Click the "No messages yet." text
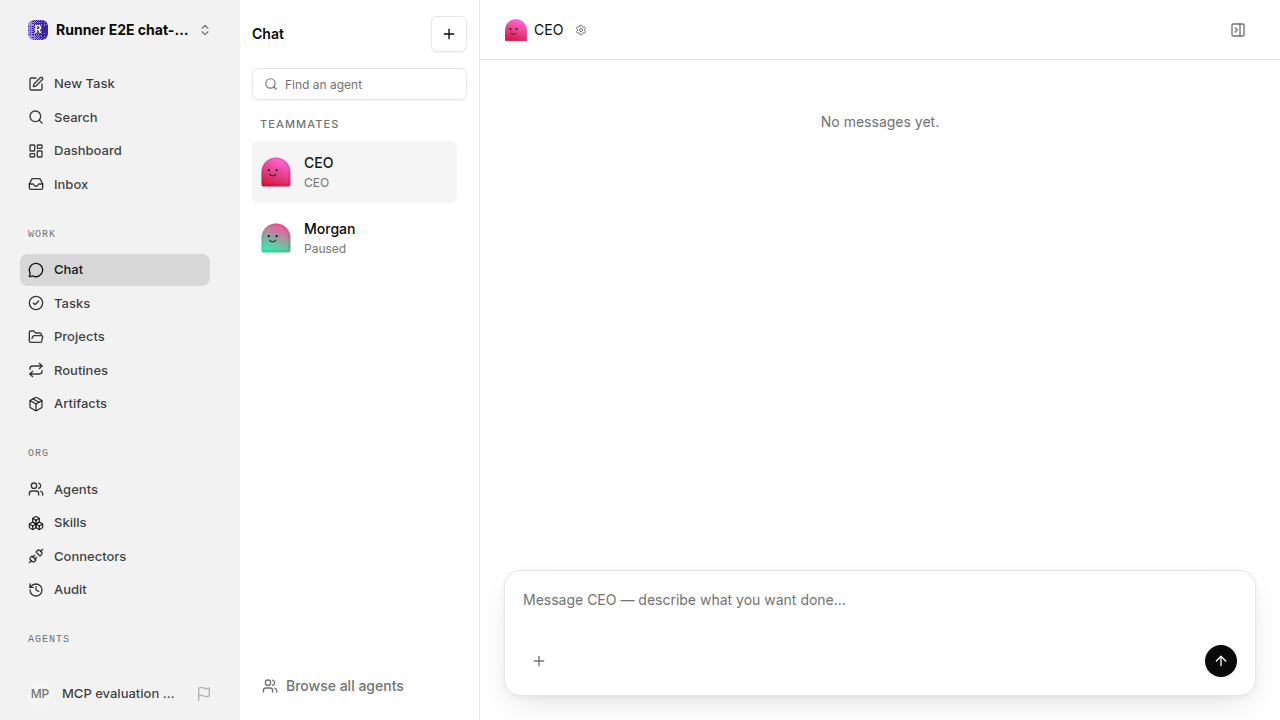 [880, 122]
